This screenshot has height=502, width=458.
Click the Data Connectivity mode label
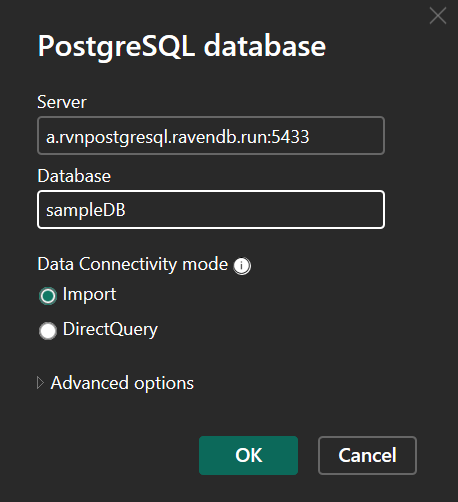133,264
